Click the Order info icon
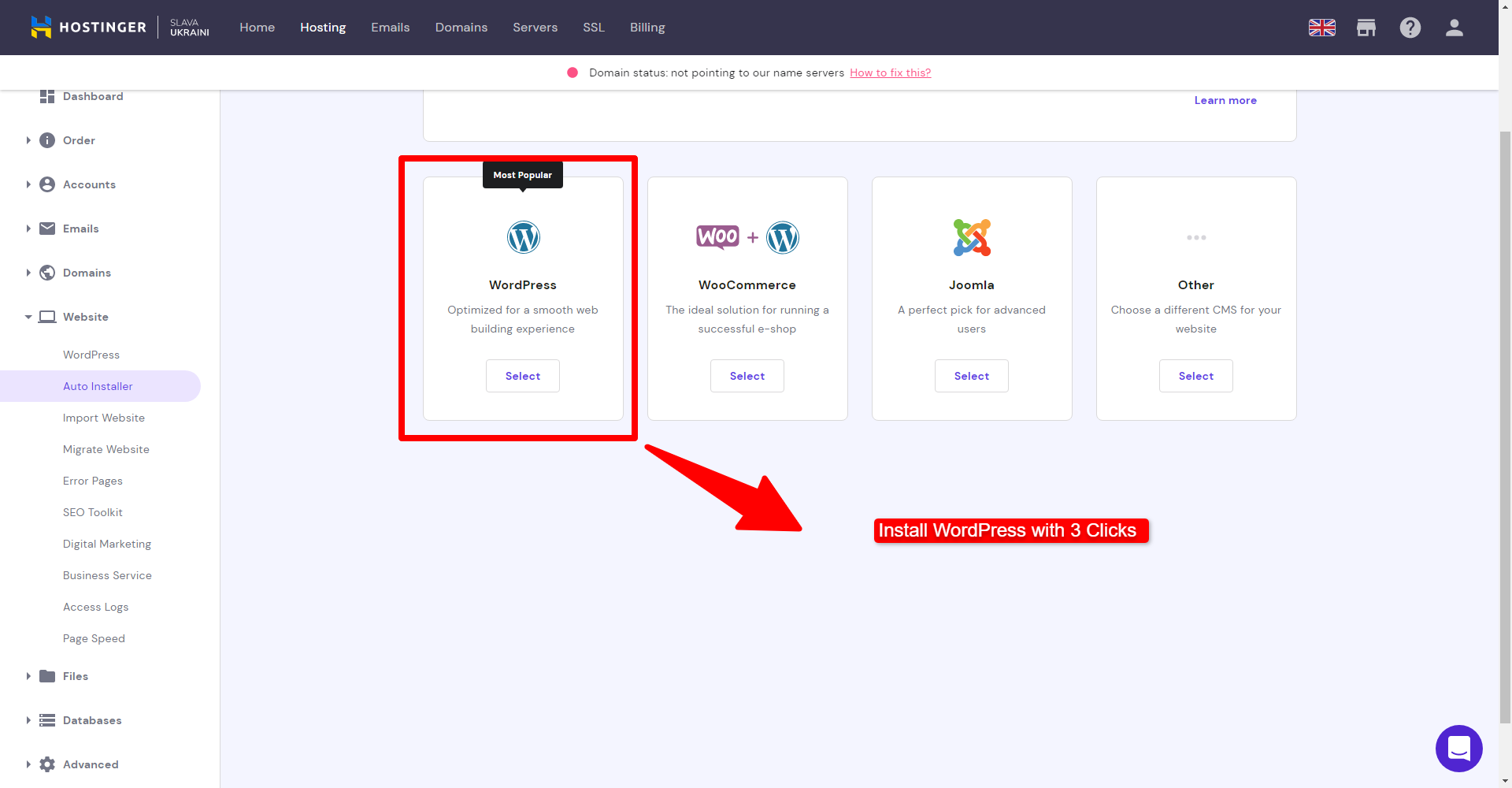The image size is (1512, 788). pyautogui.click(x=47, y=140)
